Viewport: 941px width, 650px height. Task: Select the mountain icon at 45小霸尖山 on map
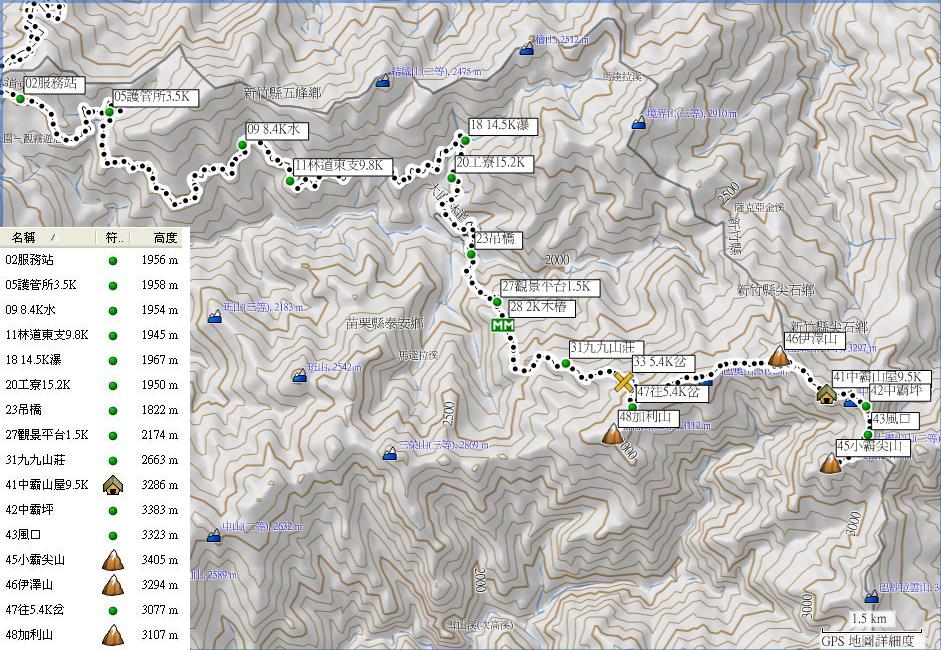[830, 463]
